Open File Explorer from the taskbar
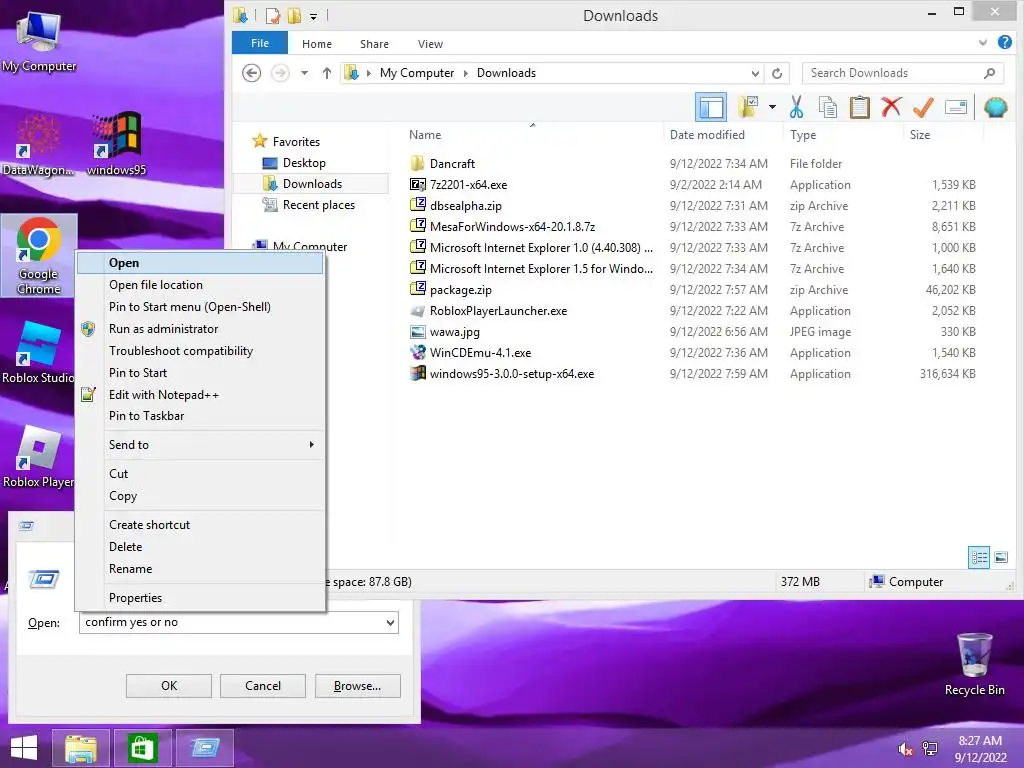The width and height of the screenshot is (1024, 768). pyautogui.click(x=80, y=748)
